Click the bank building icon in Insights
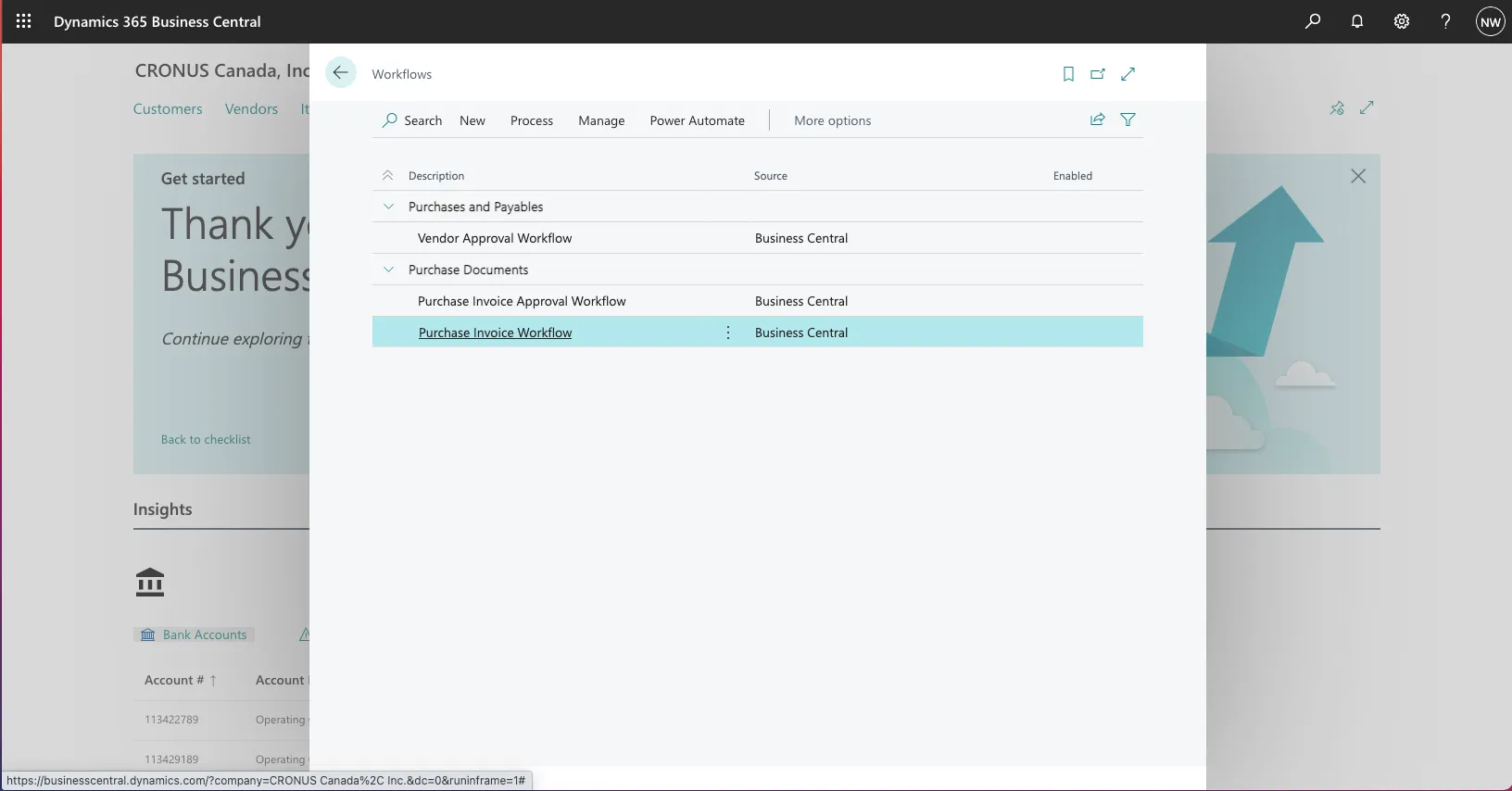 150,582
